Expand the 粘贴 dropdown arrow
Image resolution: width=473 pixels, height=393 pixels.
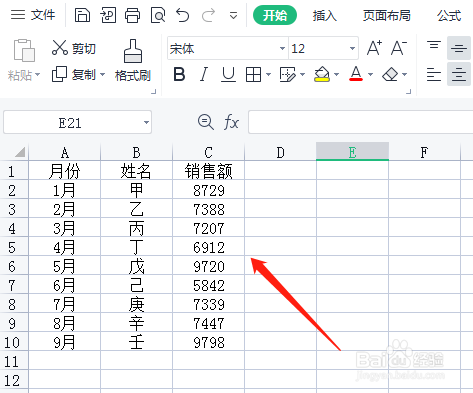[37, 75]
